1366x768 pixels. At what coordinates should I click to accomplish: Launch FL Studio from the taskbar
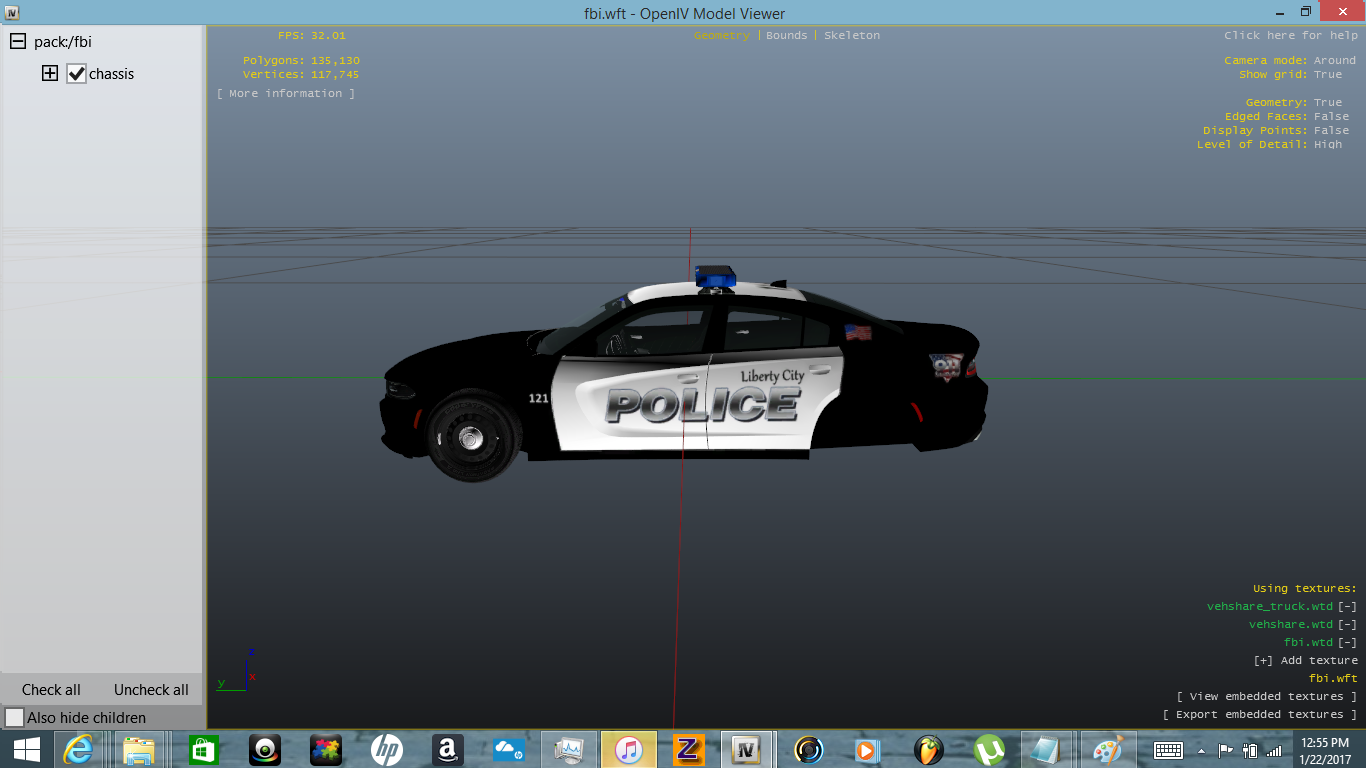(x=929, y=749)
